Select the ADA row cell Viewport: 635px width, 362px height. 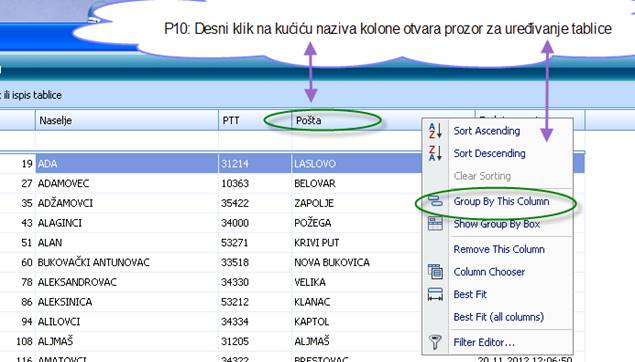[127, 164]
